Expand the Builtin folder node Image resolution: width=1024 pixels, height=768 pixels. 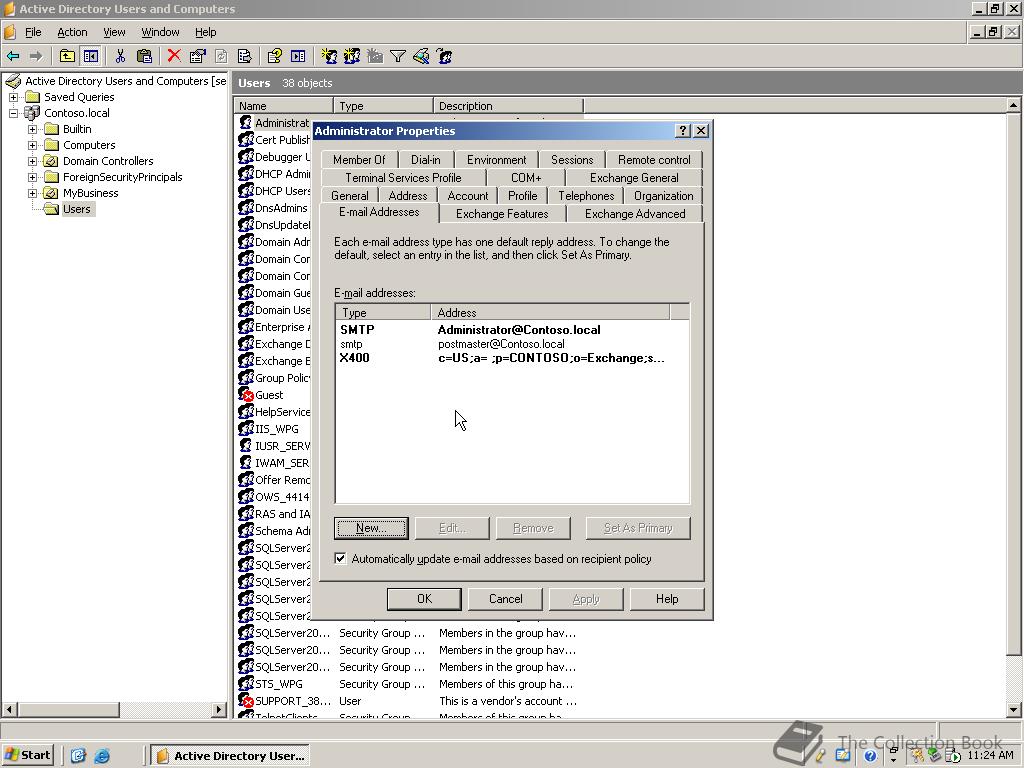point(33,129)
